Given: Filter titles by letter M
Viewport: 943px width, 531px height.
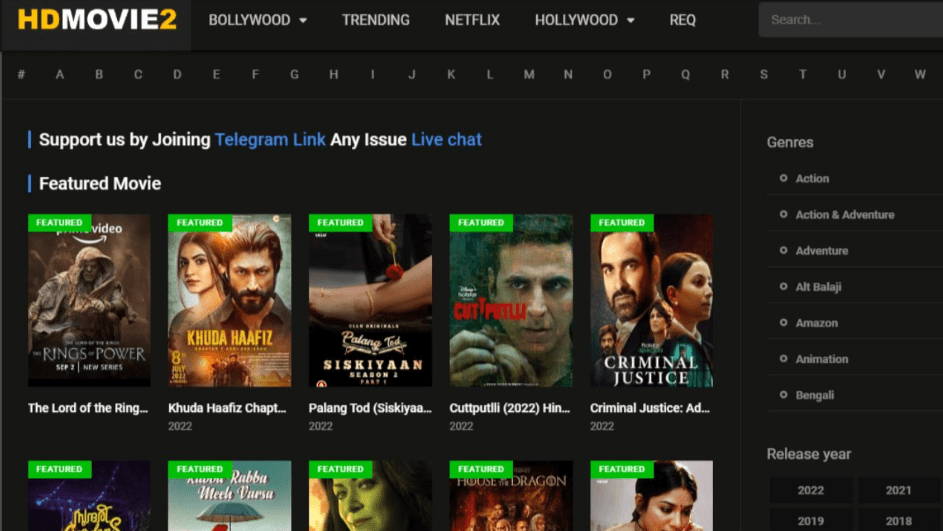Looking at the screenshot, I should point(529,75).
